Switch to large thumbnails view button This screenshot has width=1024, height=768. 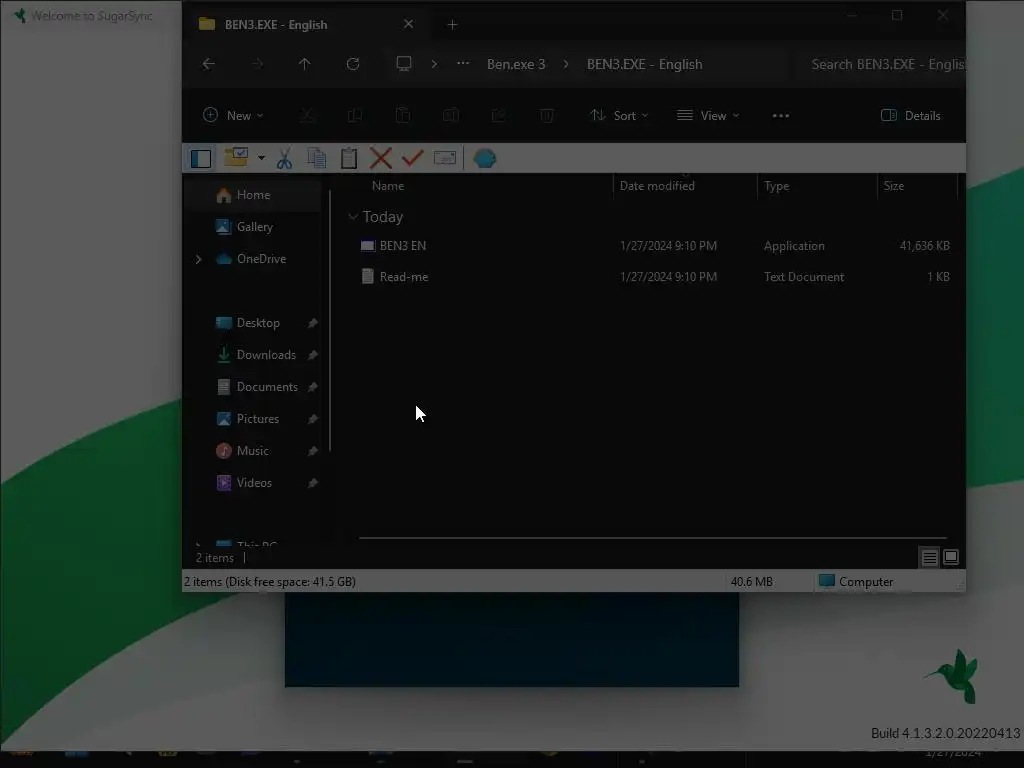pos(951,557)
